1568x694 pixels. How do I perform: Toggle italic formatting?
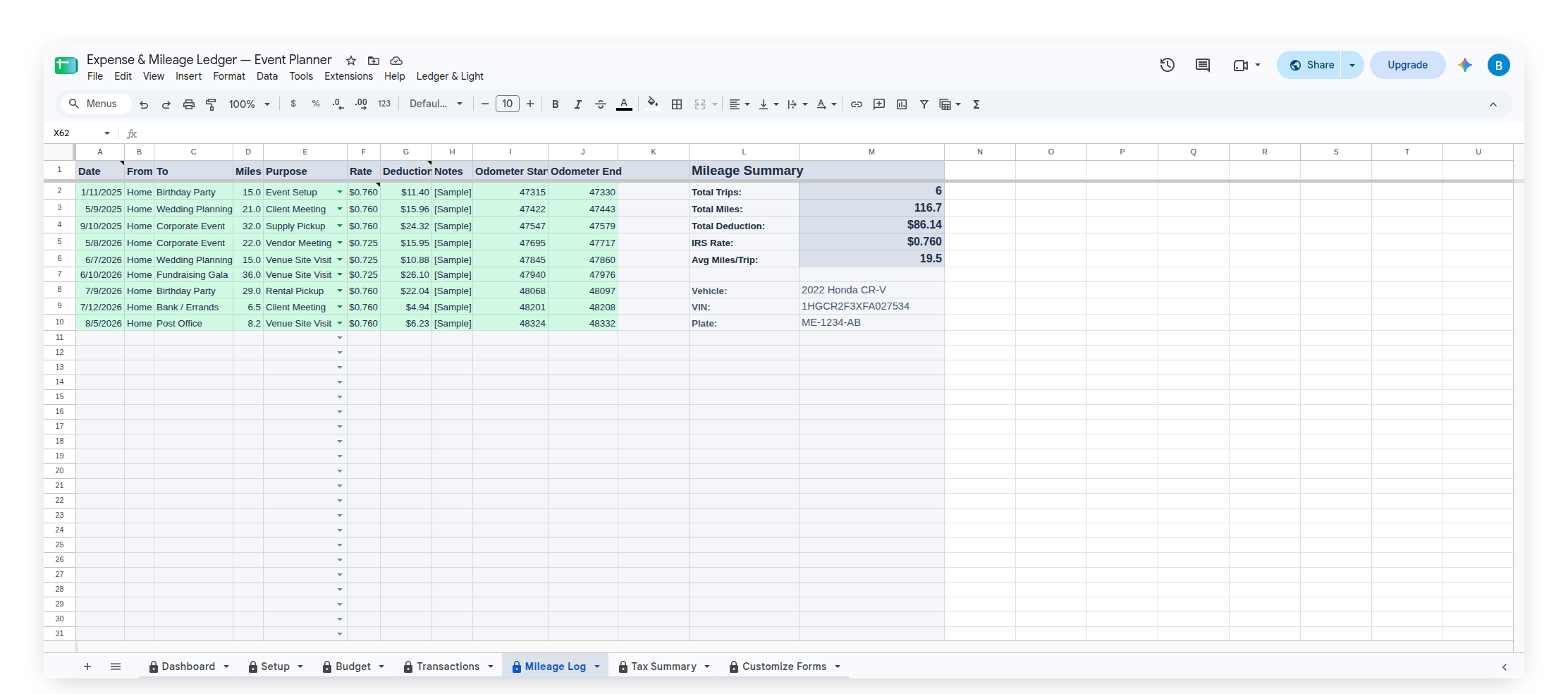pyautogui.click(x=578, y=104)
